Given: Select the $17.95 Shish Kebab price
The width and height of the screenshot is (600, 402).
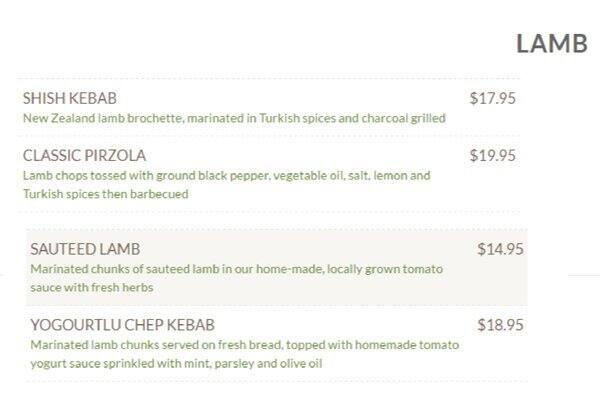Looking at the screenshot, I should click(492, 98).
